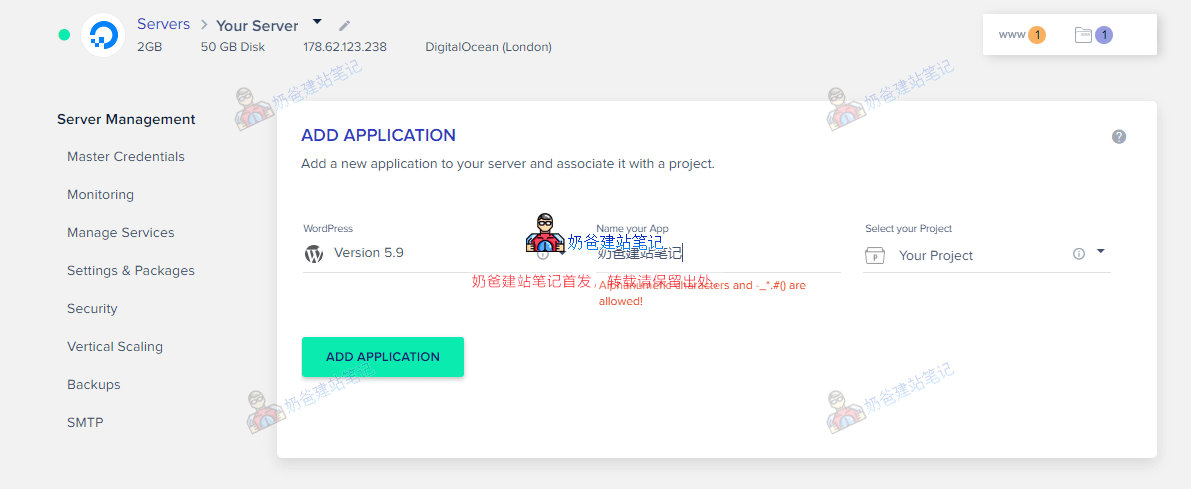Click the DigitalOcean server logo

pos(103,35)
